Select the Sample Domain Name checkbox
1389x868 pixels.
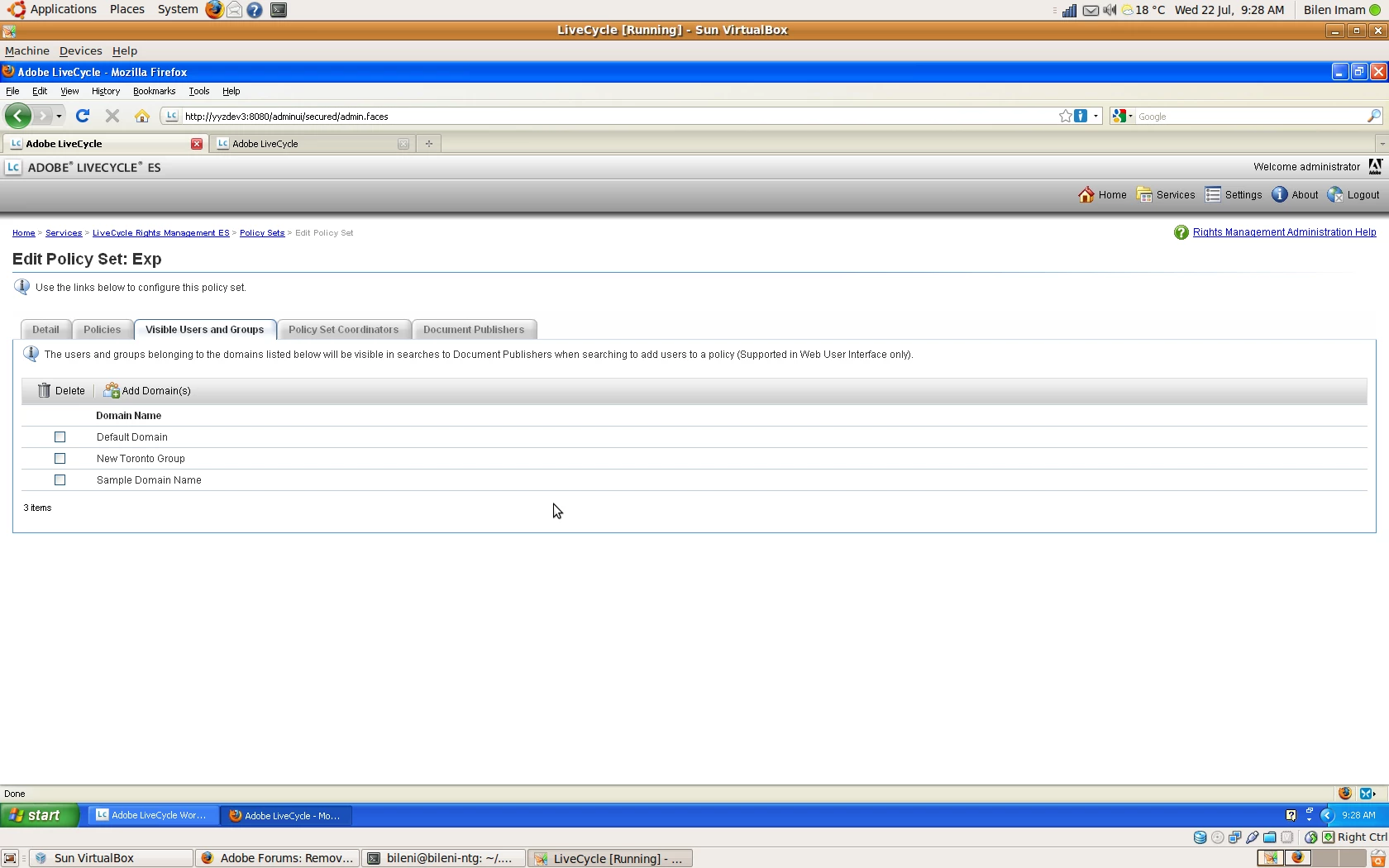point(60,479)
